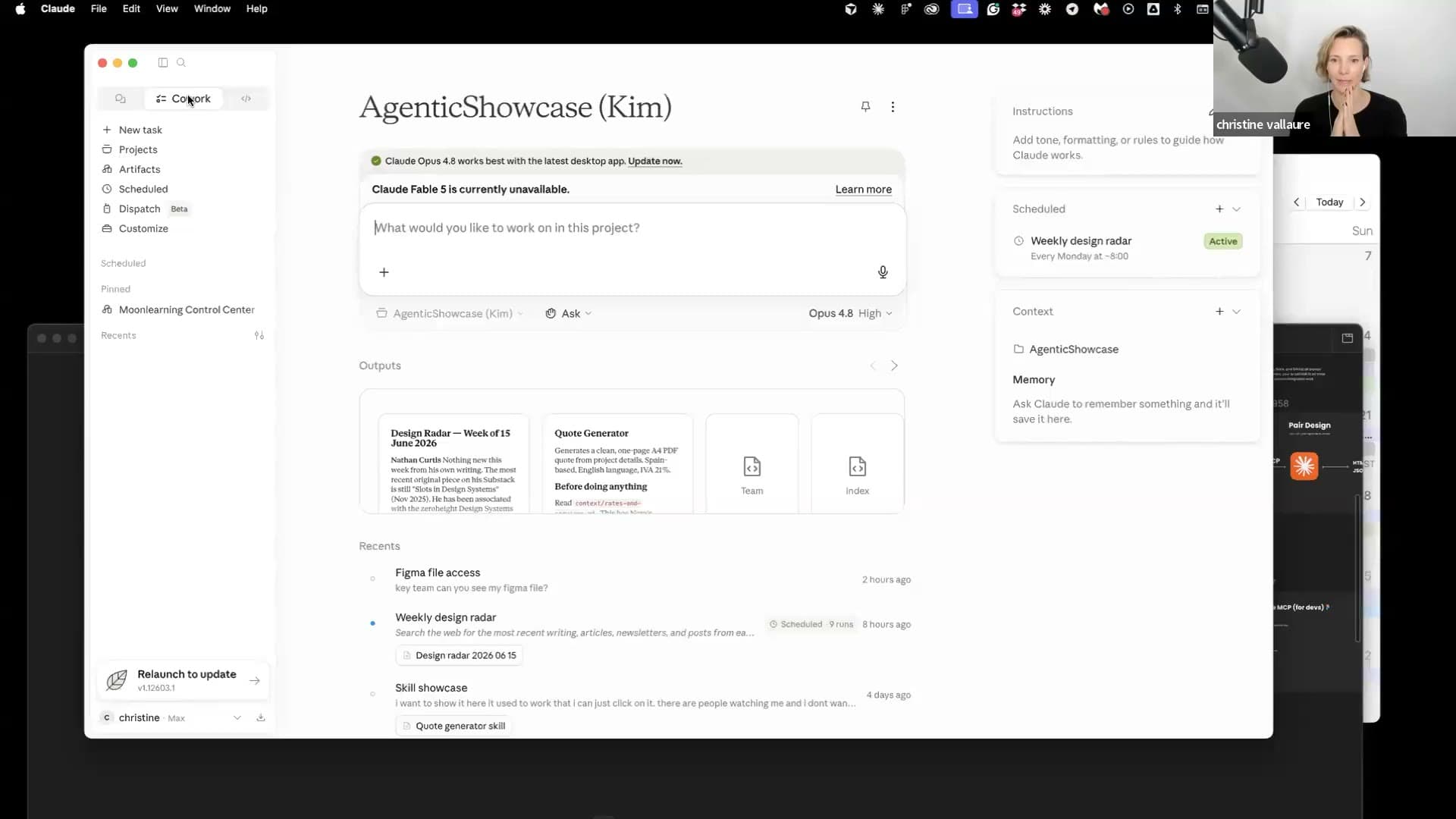
Task: Open the Edit menu
Action: pos(131,8)
